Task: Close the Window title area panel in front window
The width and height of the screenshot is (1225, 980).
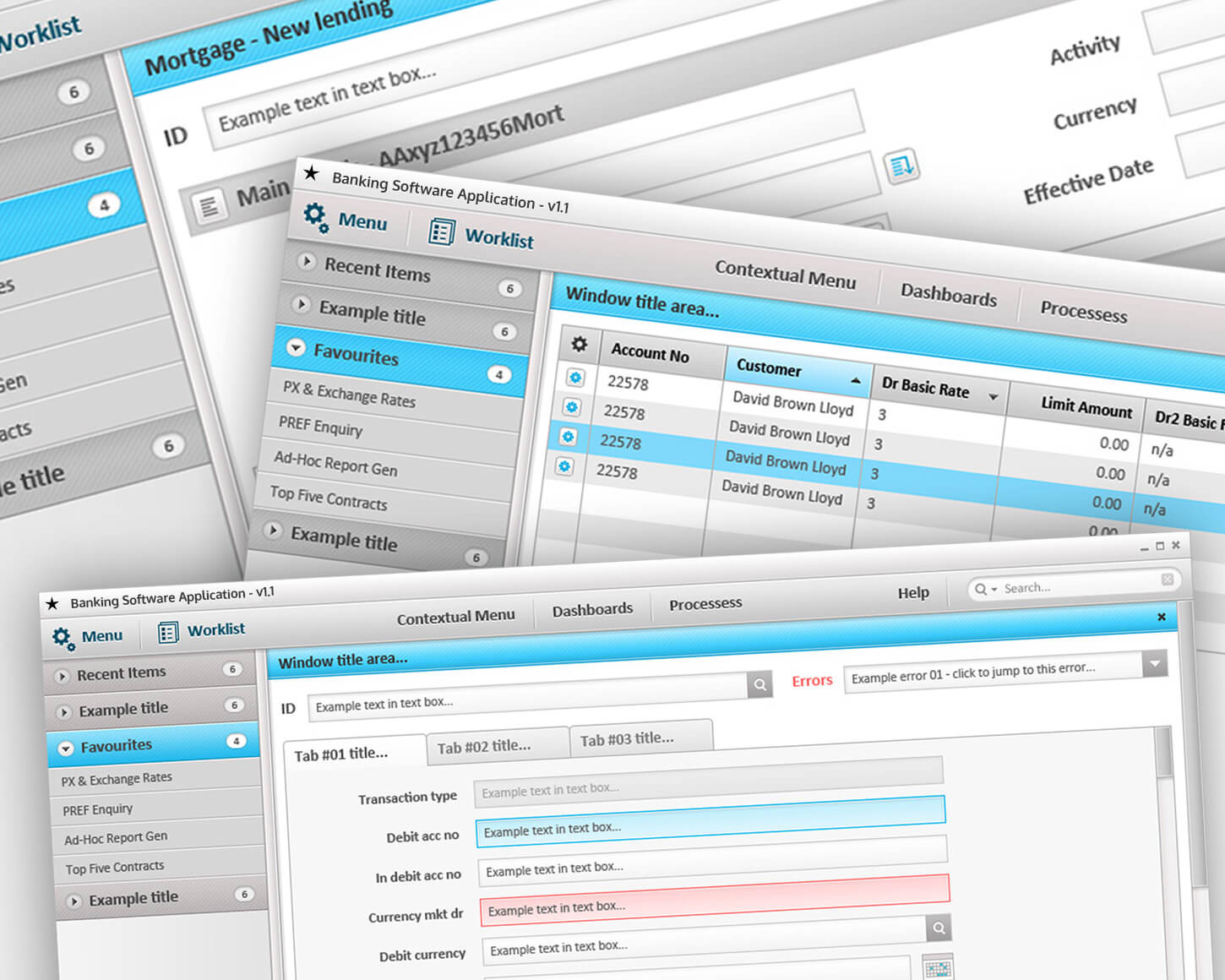Action: click(x=1162, y=617)
